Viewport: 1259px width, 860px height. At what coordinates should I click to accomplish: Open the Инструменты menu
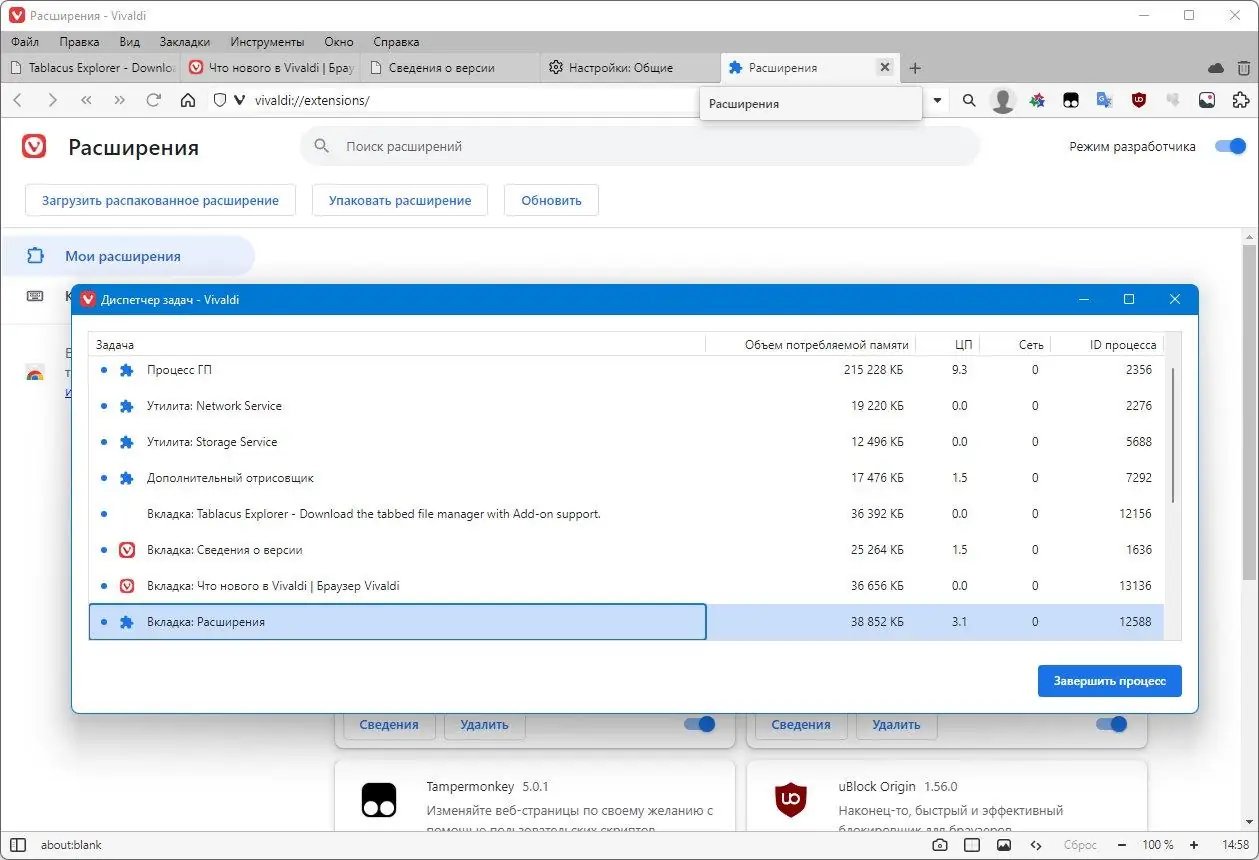pos(266,42)
